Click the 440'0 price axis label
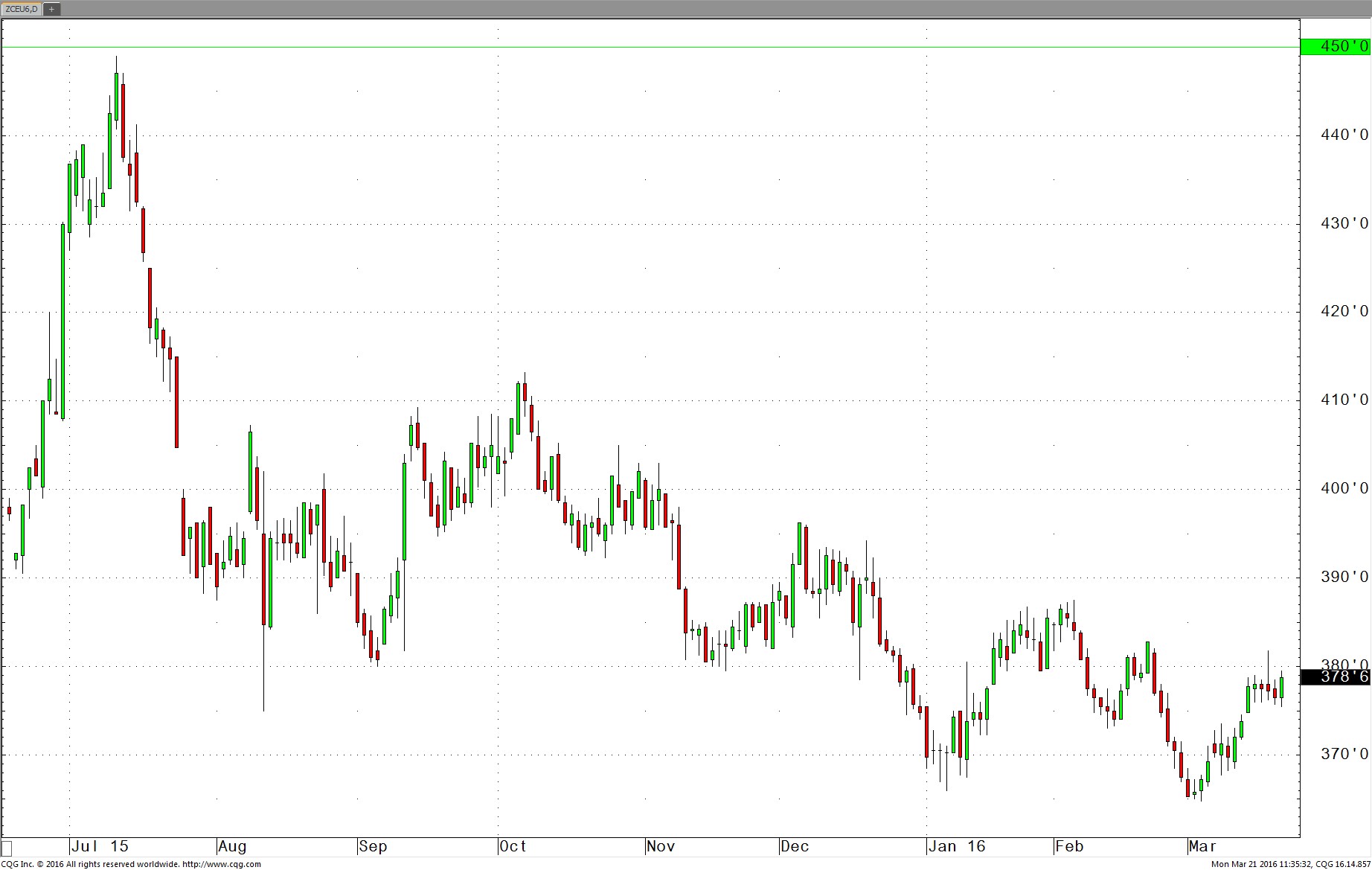The width and height of the screenshot is (1372, 870). pos(1344,135)
